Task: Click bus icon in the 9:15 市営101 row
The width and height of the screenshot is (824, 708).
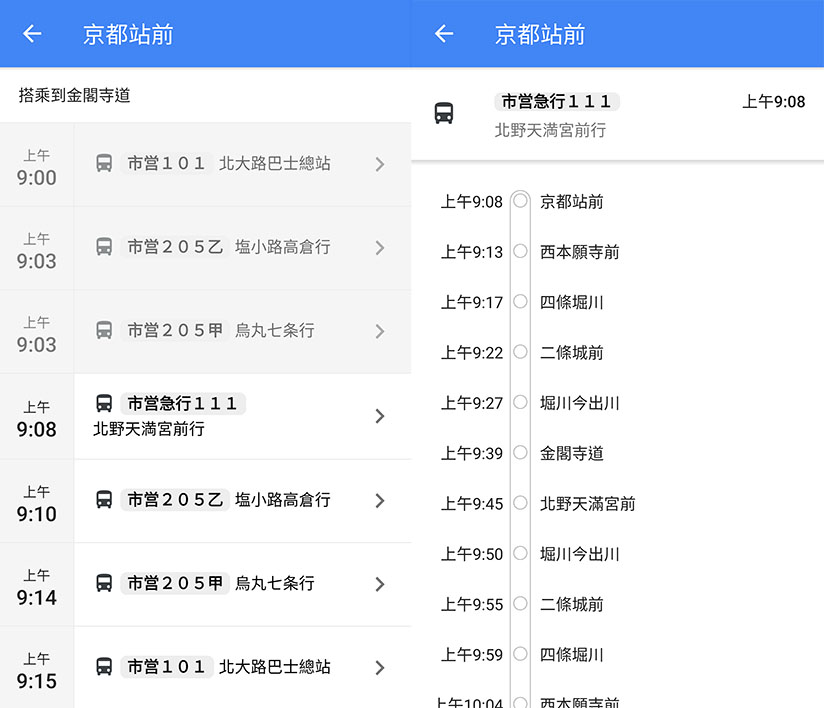Action: coord(104,666)
